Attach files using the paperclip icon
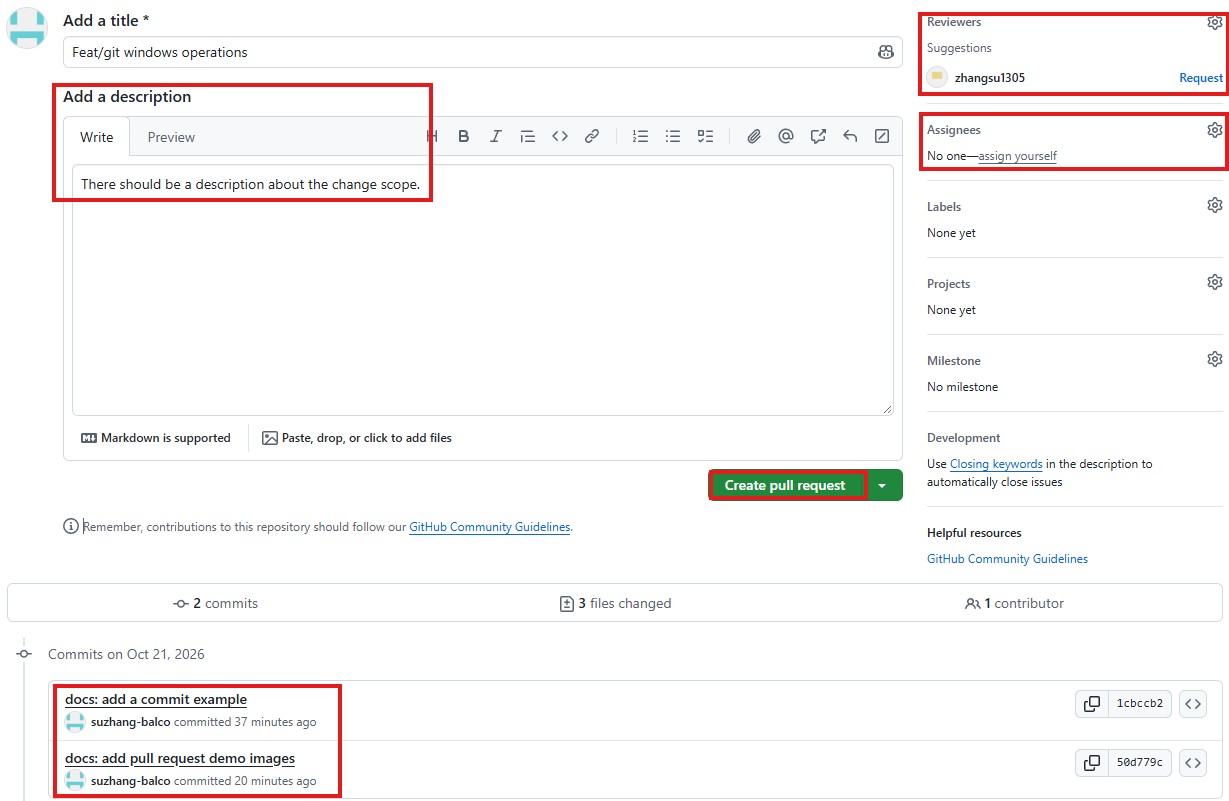Screen dimensions: 1229x801 click(754, 137)
